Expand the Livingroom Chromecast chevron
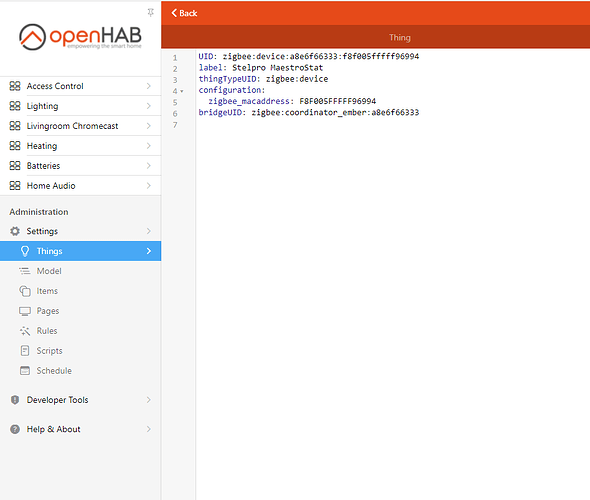 pos(149,126)
